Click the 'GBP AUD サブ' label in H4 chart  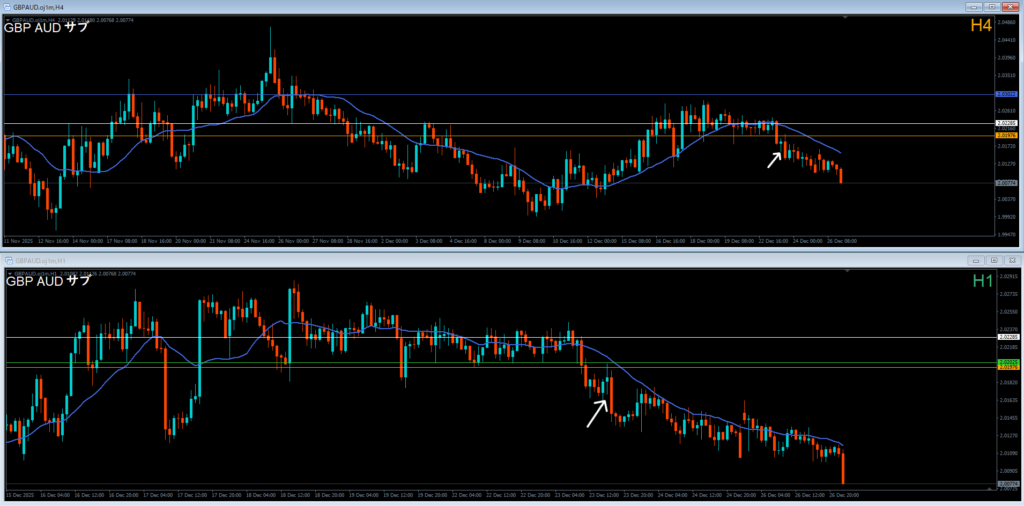(x=46, y=29)
